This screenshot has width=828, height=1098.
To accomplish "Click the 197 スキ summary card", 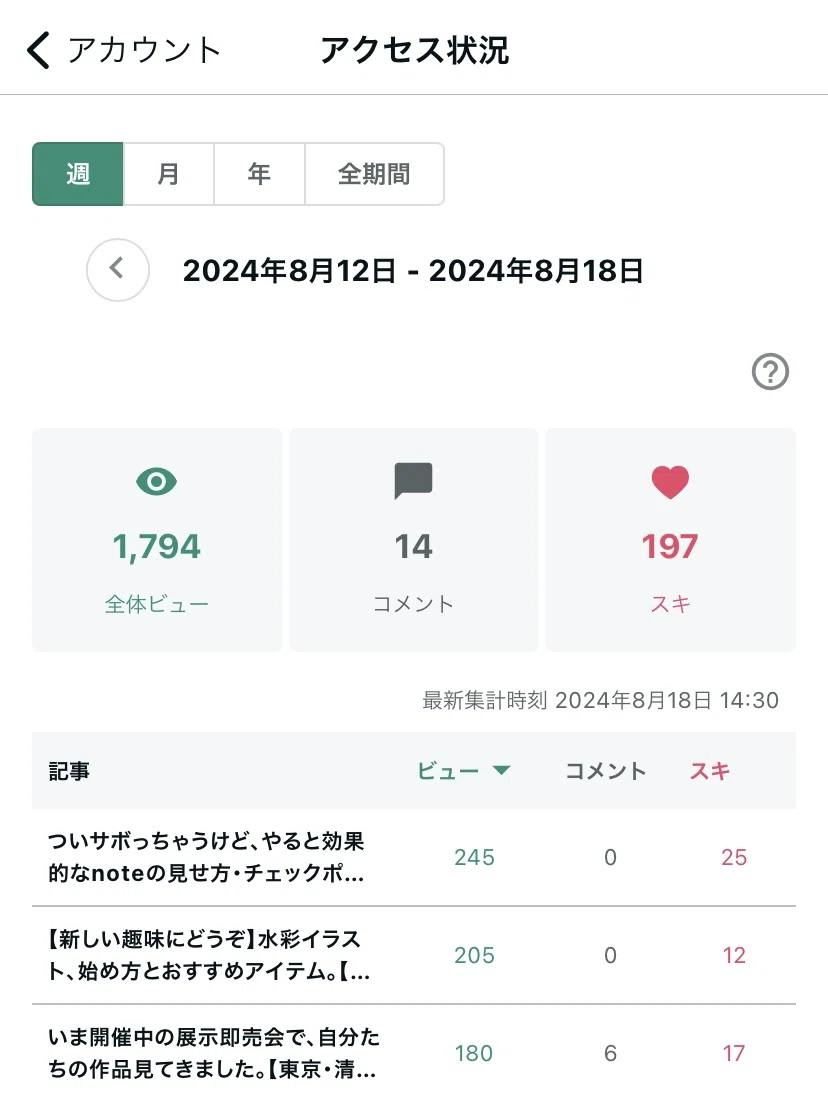I will tap(670, 540).
